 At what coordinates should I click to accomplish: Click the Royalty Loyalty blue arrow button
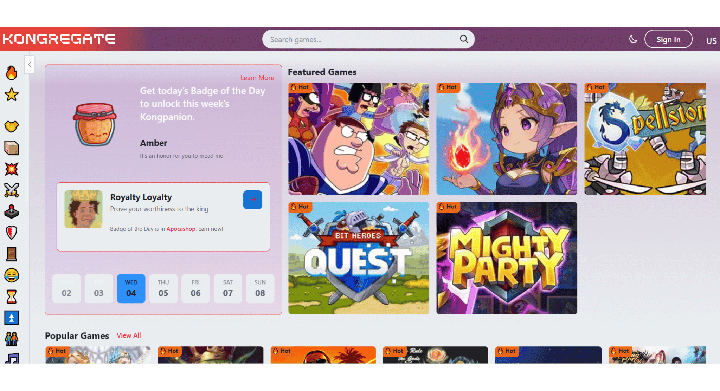coord(253,200)
